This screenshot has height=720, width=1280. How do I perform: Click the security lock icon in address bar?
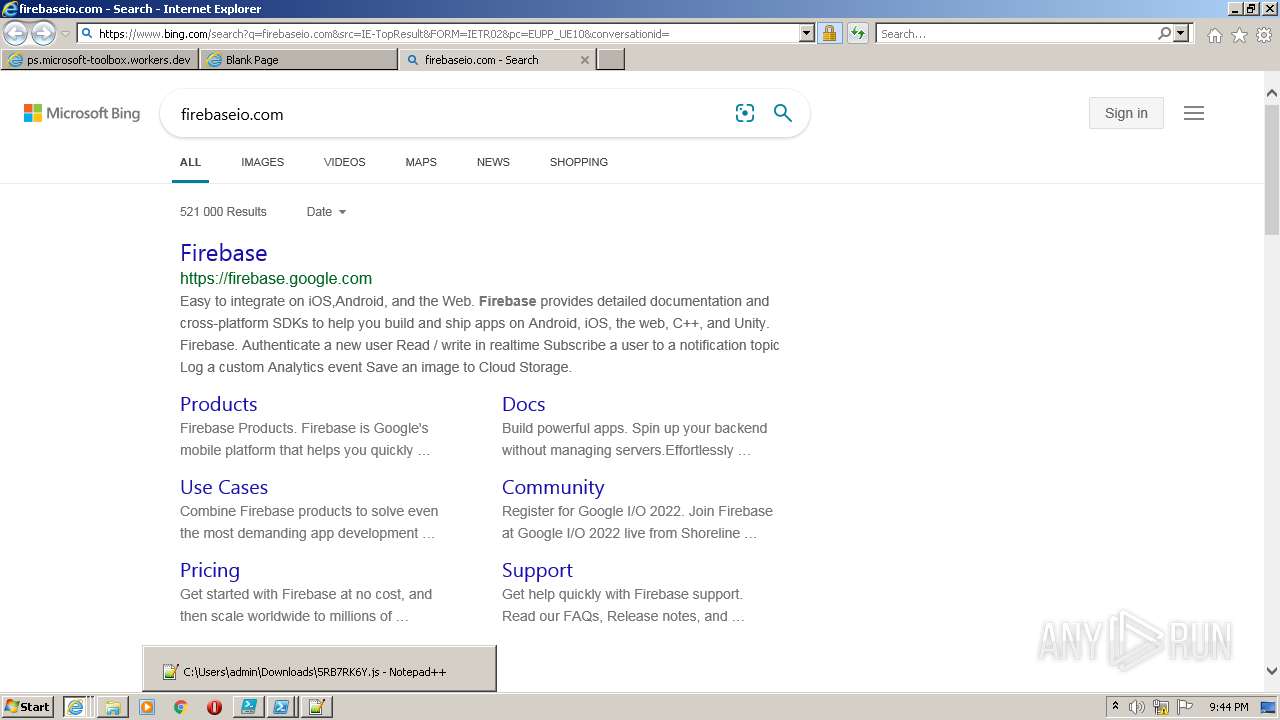(829, 33)
